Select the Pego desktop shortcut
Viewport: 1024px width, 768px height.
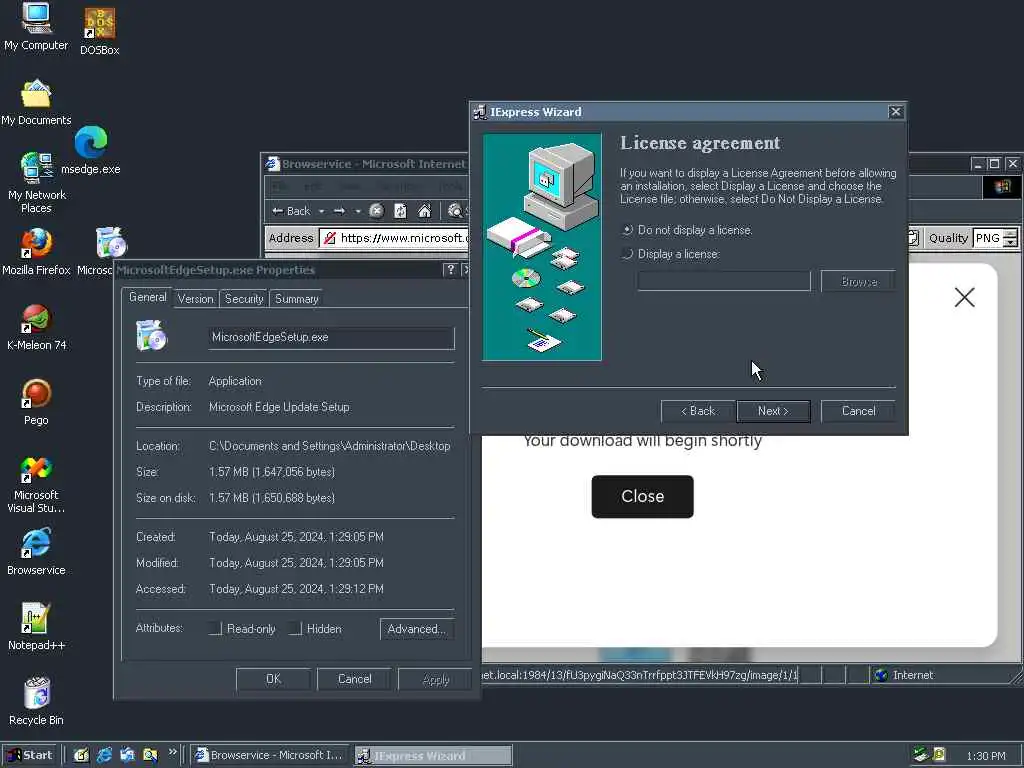pyautogui.click(x=36, y=402)
